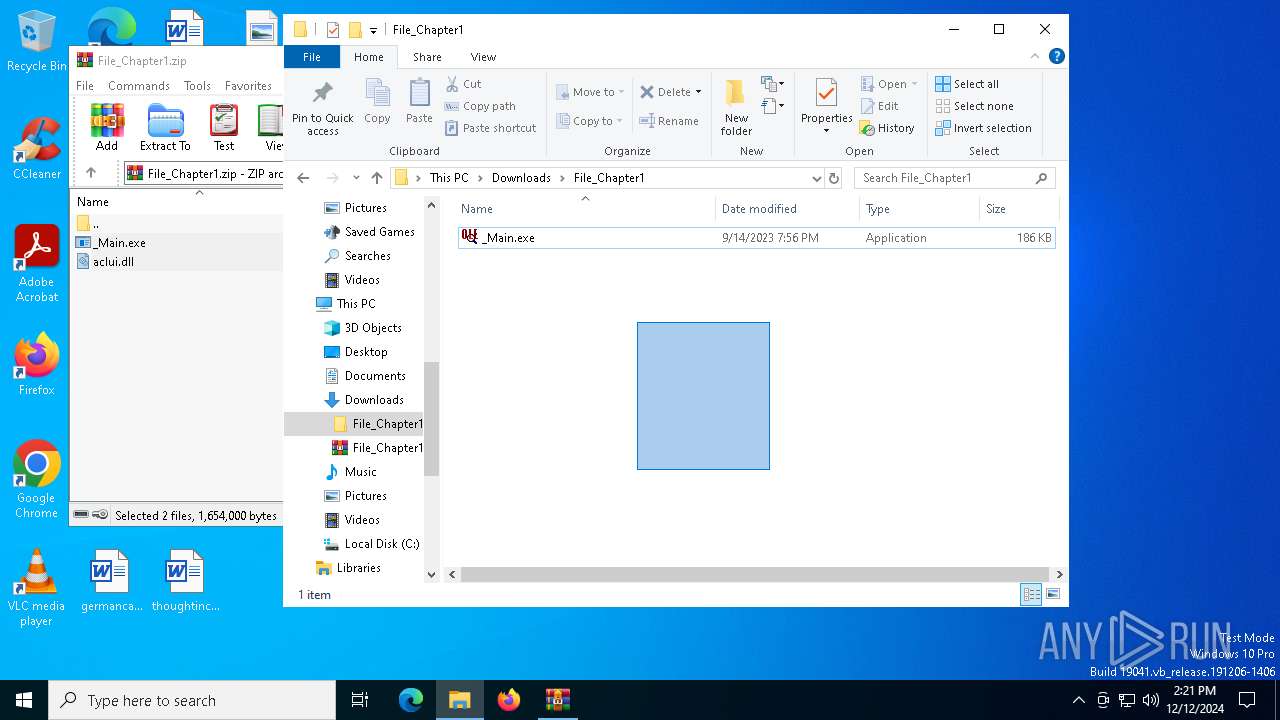This screenshot has width=1280, height=720.
Task: Create a New folder
Action: pos(736,108)
